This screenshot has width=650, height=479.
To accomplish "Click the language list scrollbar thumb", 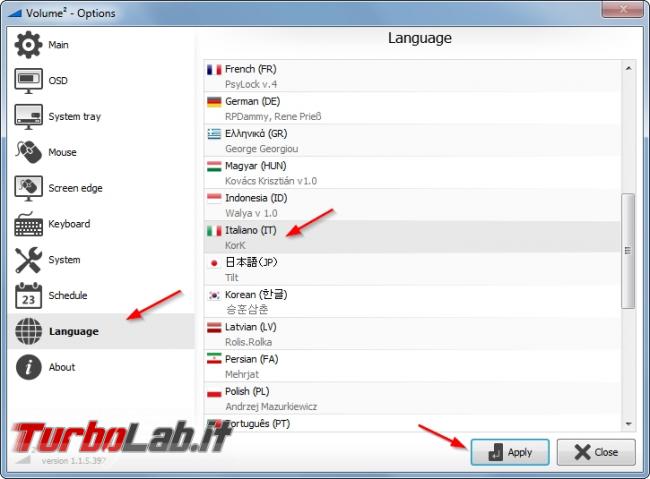I will [628, 251].
